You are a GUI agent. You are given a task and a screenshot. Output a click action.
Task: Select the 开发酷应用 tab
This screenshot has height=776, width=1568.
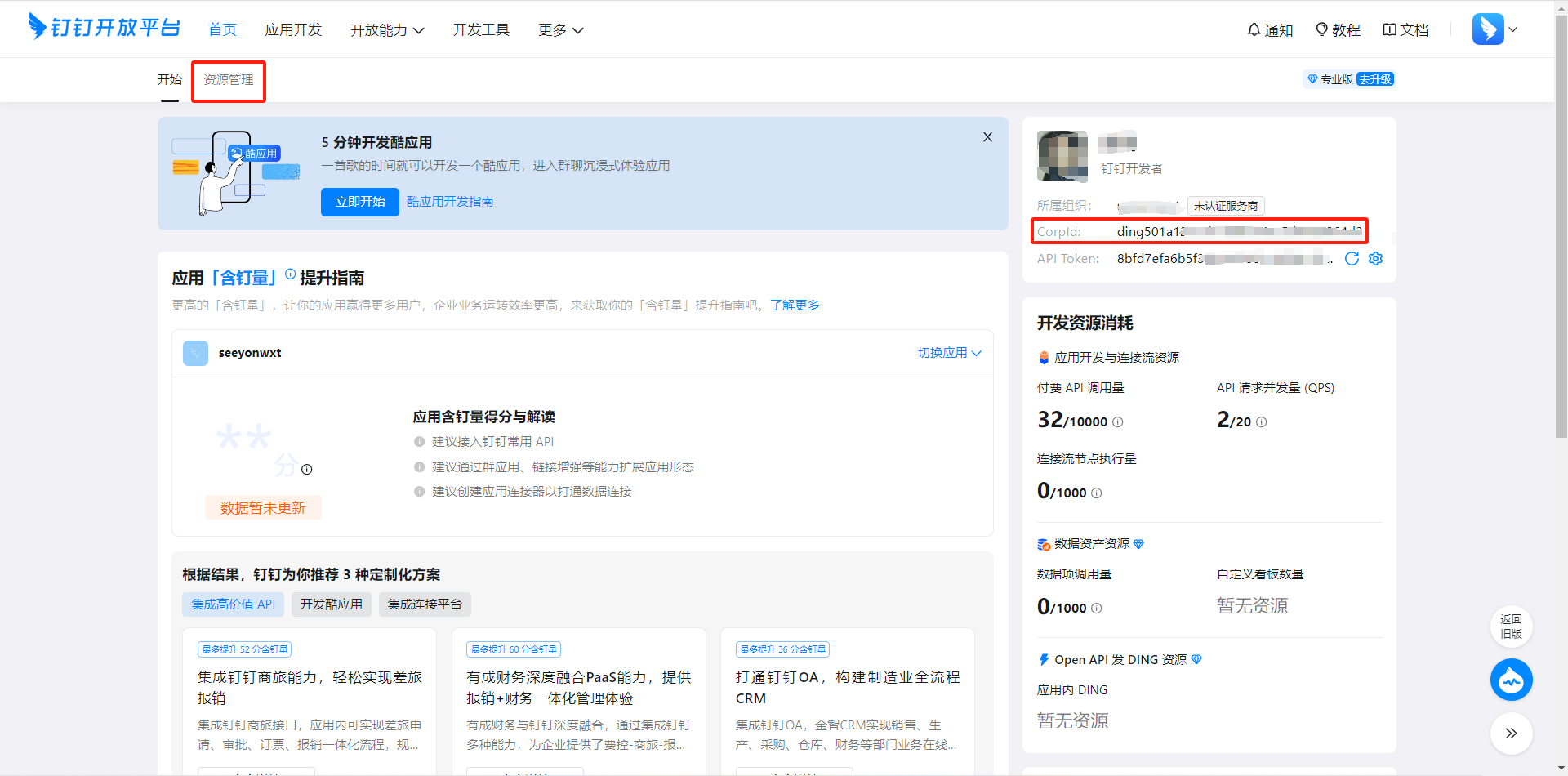pos(331,604)
